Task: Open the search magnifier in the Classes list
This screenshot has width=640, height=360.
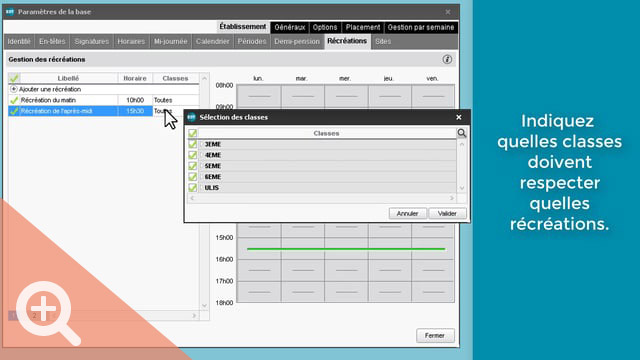Action: coord(462,133)
